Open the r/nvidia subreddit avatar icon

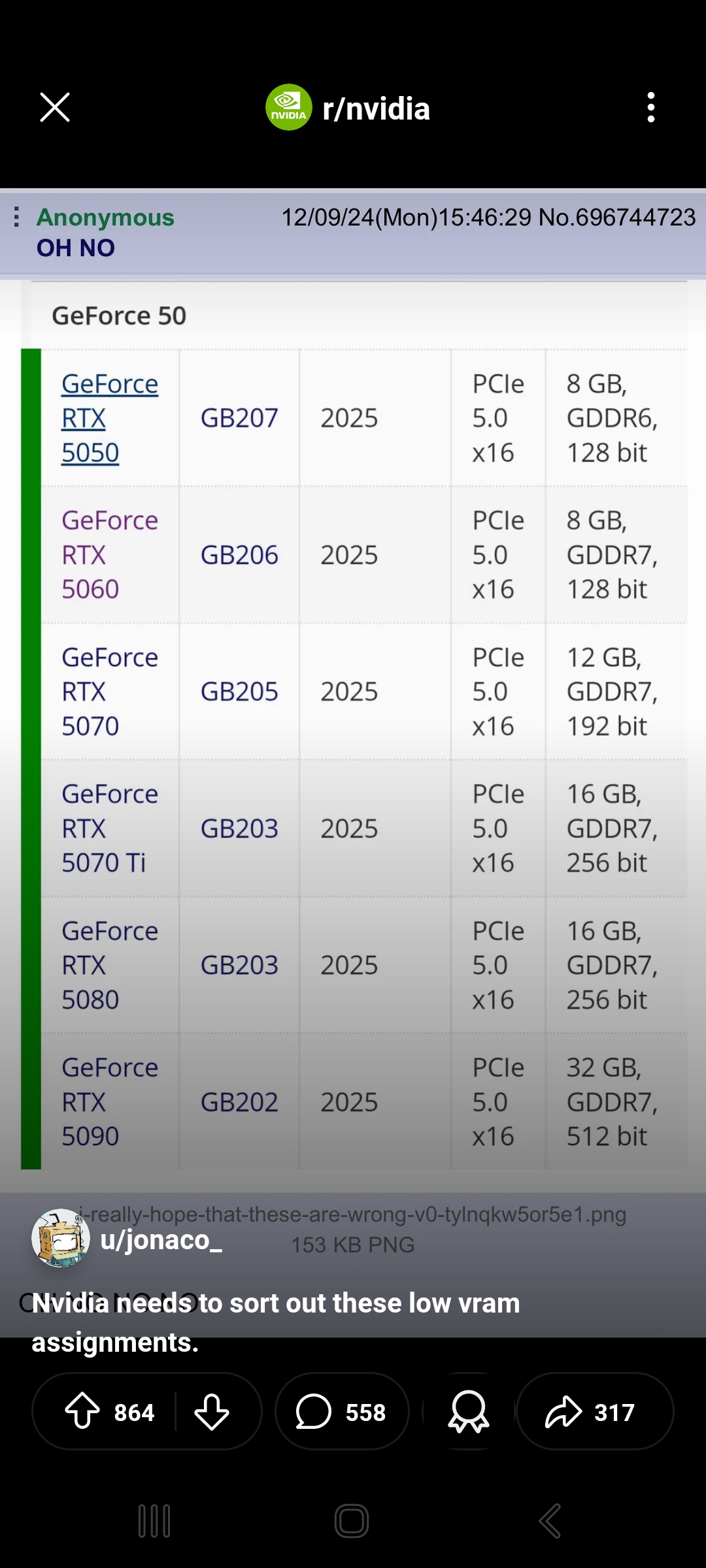point(288,107)
